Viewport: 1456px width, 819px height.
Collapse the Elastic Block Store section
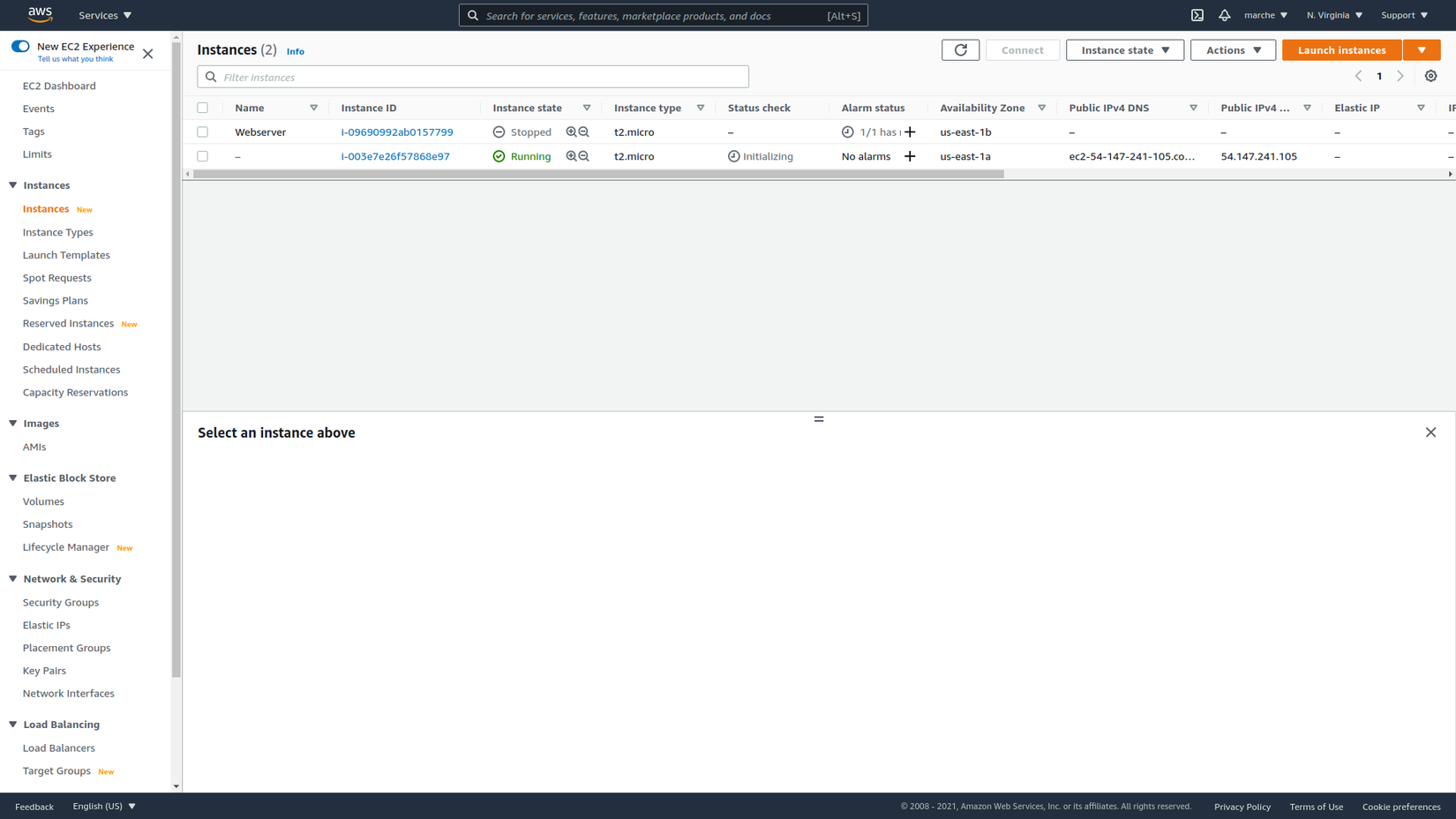click(13, 478)
